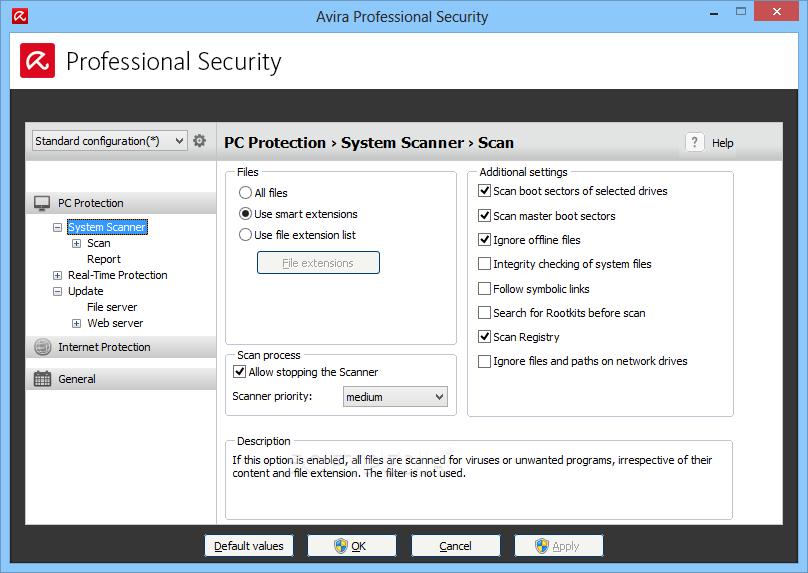The width and height of the screenshot is (808, 573).
Task: Click the Cancel button
Action: (x=456, y=546)
